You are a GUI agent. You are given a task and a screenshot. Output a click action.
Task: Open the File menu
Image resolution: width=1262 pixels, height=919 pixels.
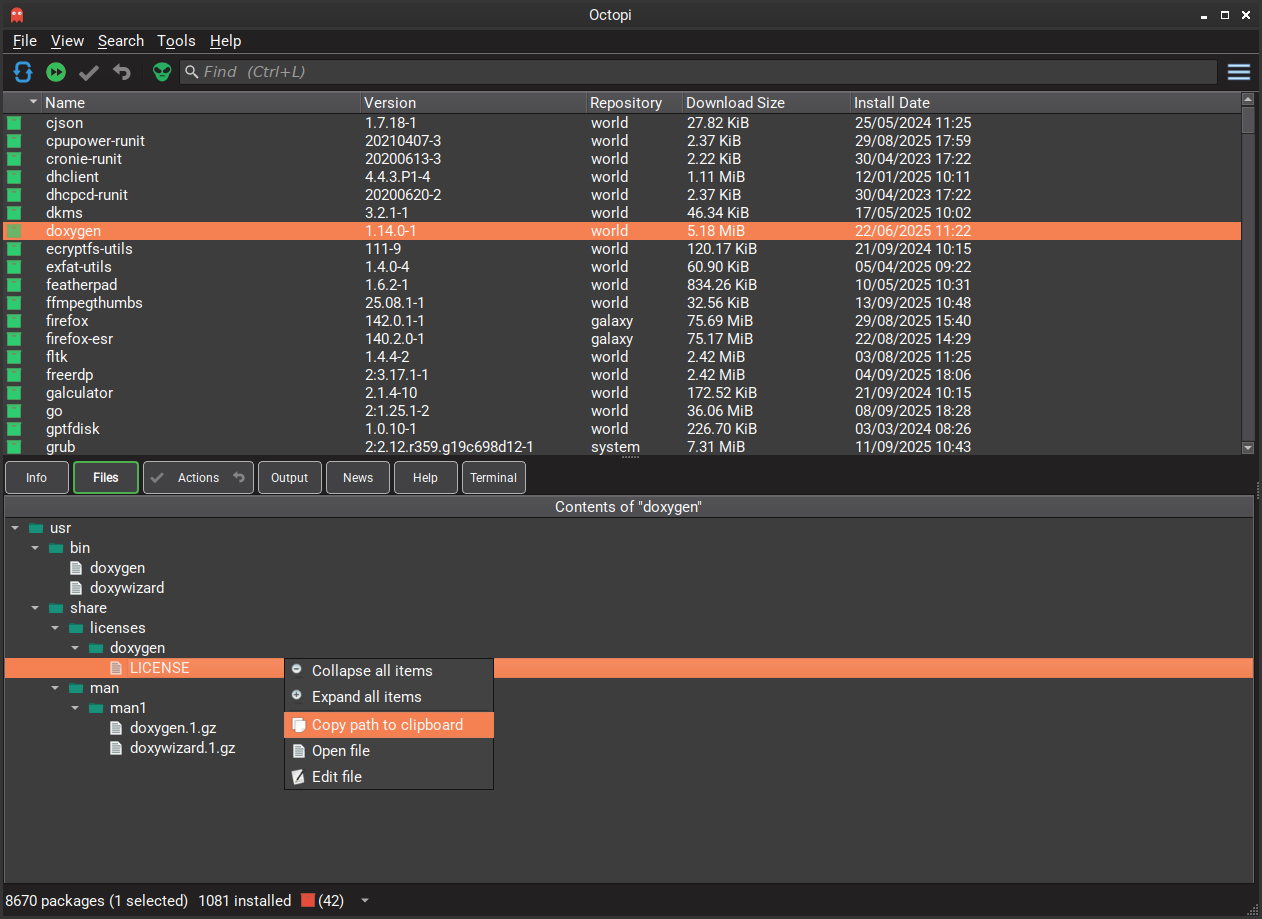24,41
